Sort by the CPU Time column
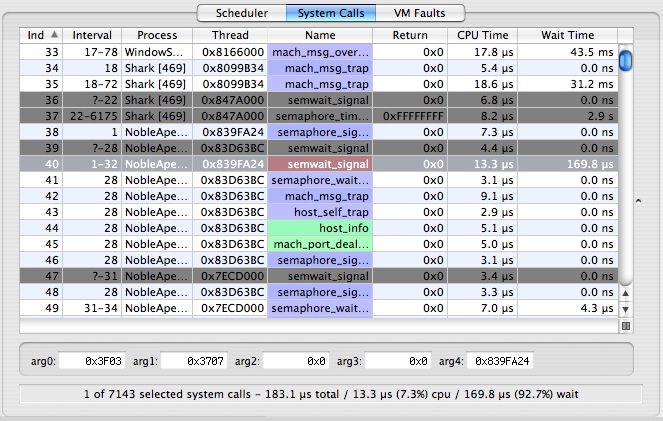 point(483,35)
